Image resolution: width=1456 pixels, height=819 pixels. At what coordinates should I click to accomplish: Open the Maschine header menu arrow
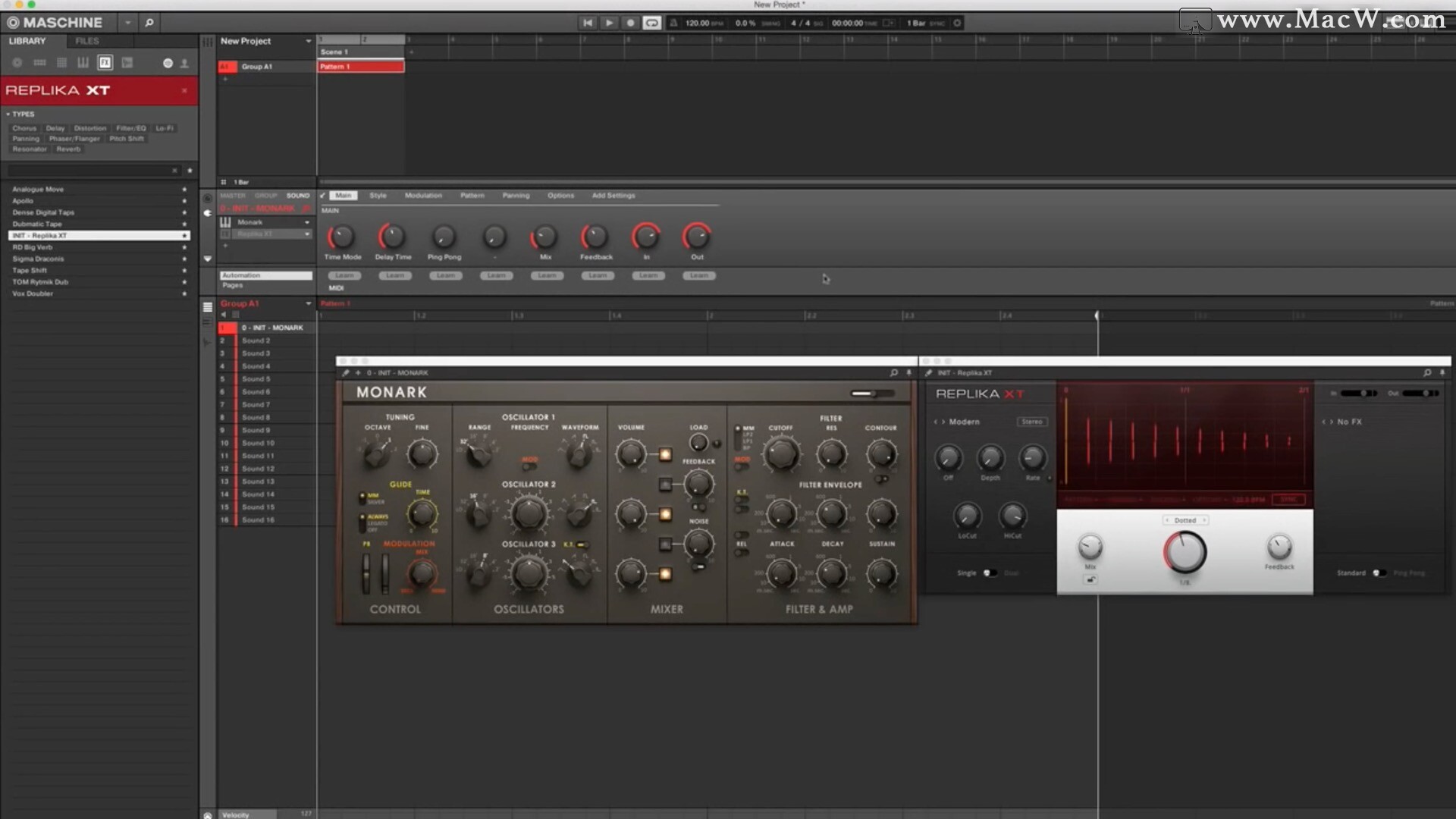tap(127, 23)
